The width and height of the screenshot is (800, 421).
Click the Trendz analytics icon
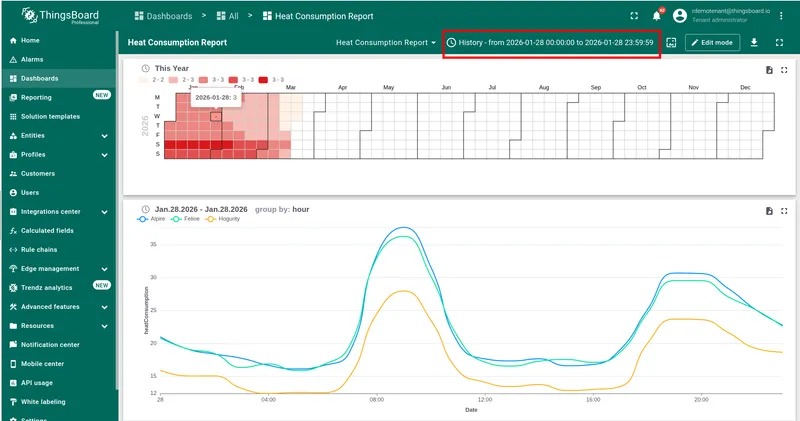coord(13,288)
